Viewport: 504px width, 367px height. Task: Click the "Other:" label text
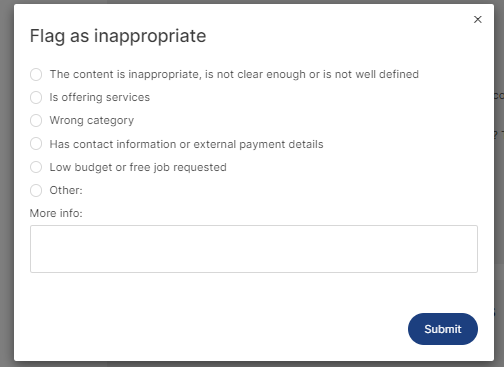pyautogui.click(x=66, y=190)
